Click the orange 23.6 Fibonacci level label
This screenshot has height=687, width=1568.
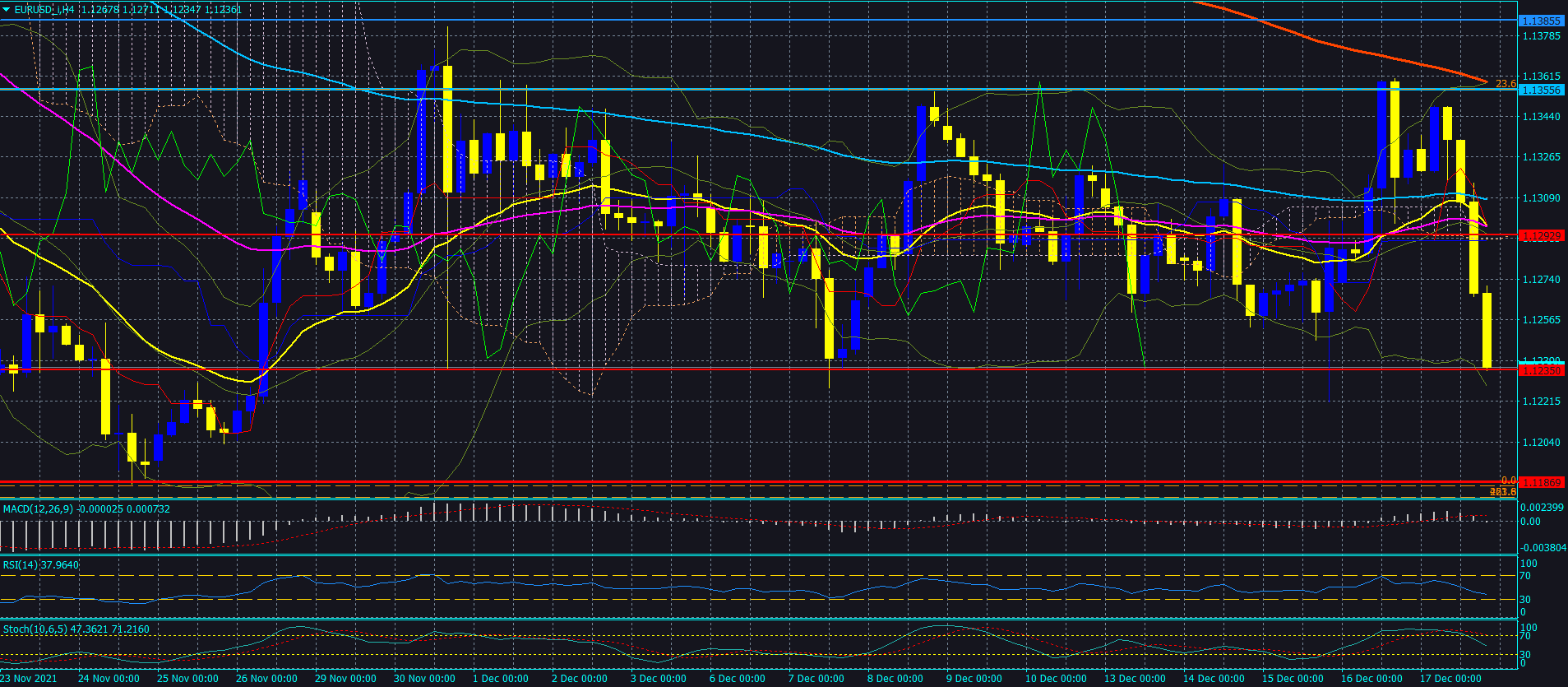coord(1506,84)
